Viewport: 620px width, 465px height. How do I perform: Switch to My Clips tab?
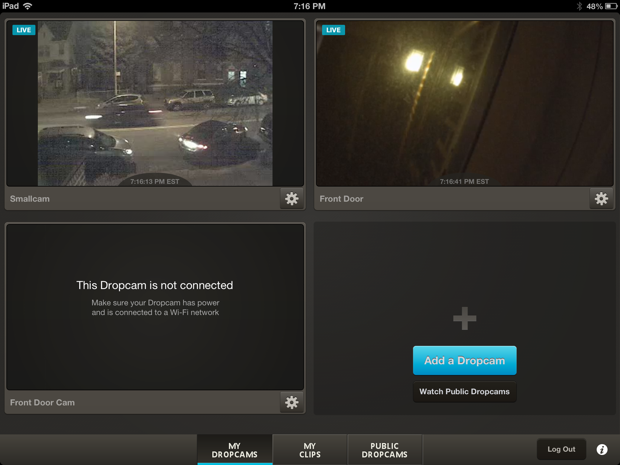(309, 451)
